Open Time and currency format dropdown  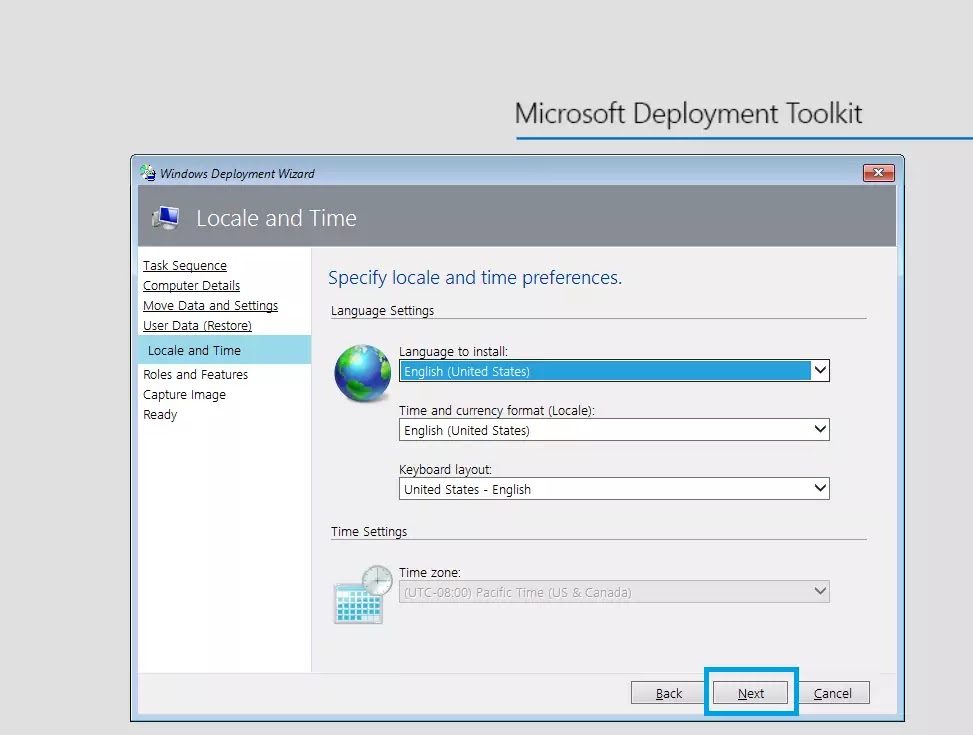(x=614, y=430)
